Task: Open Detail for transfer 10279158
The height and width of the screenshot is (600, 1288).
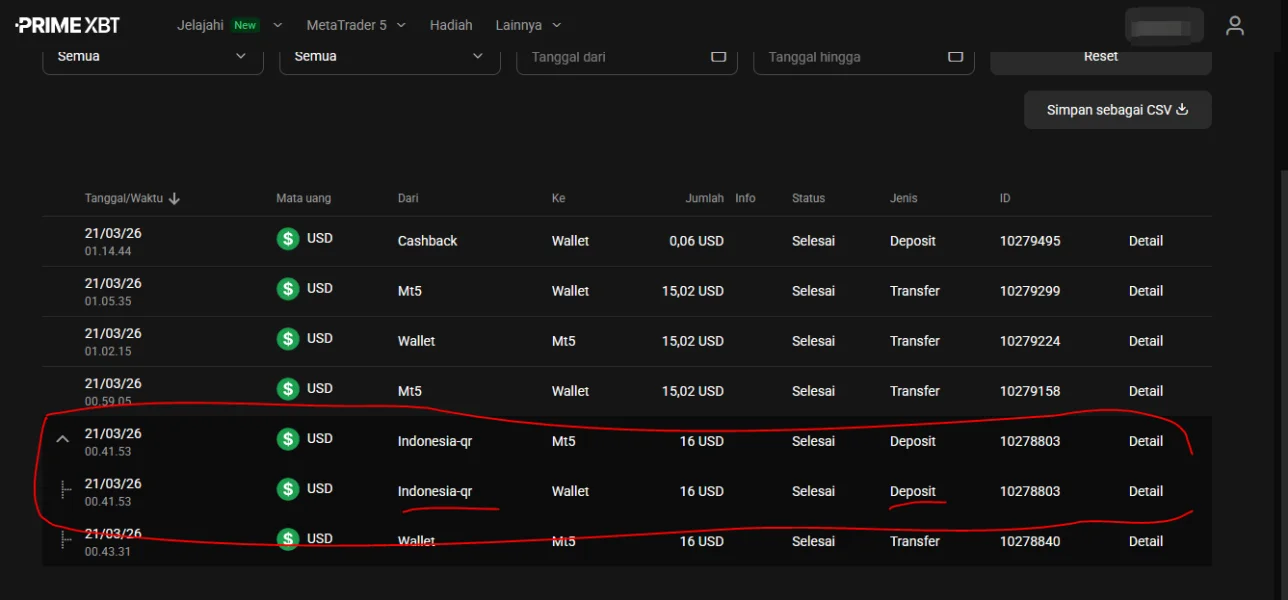Action: (1145, 391)
